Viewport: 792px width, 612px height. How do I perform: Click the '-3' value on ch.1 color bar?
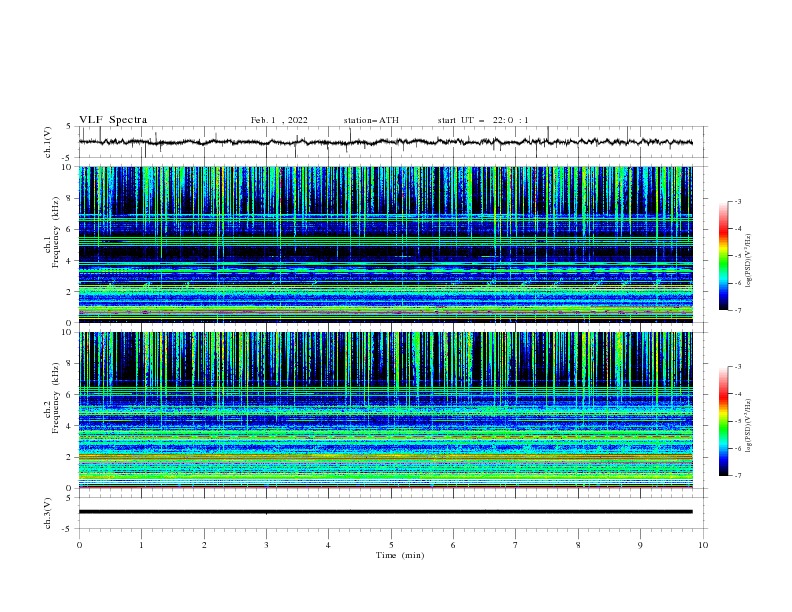point(738,201)
